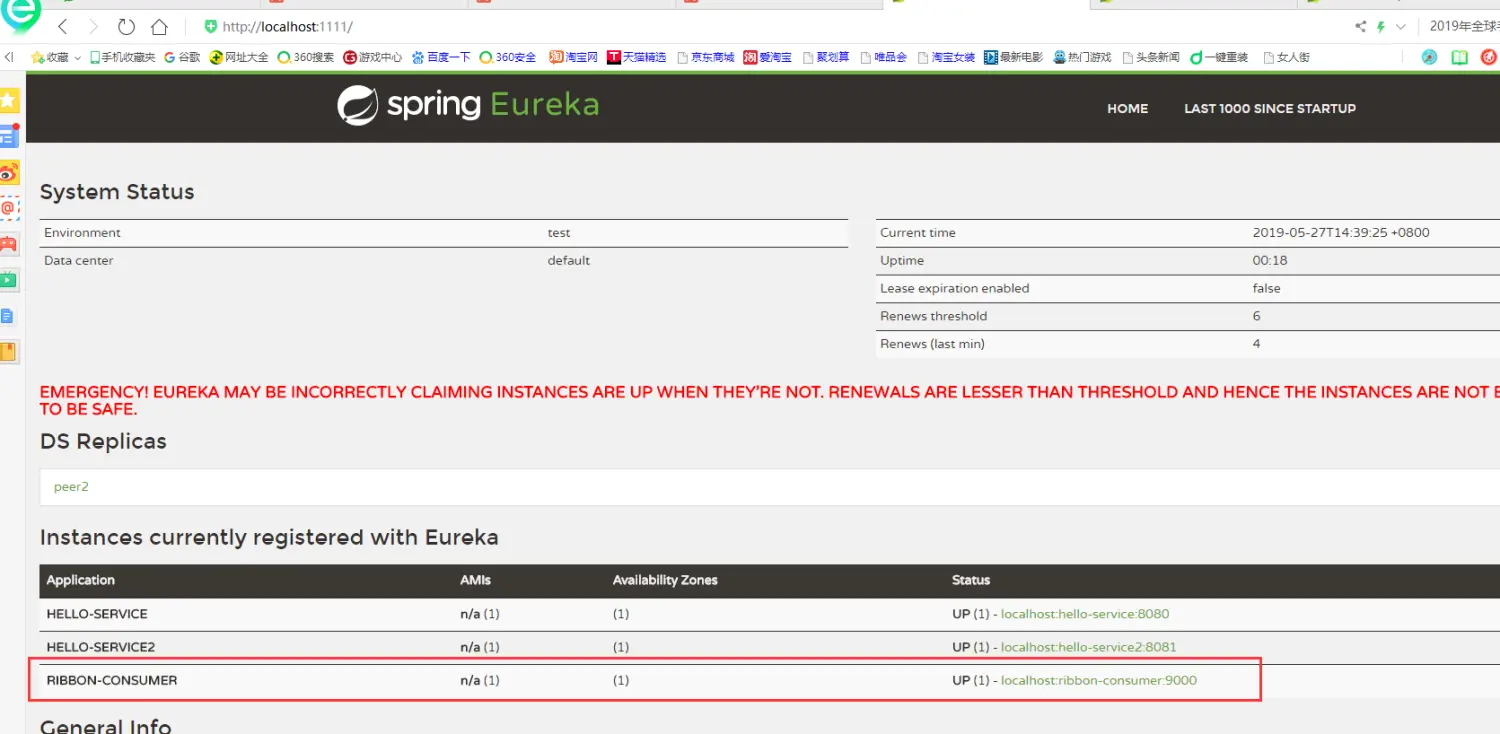Click the share icon near address bar
The height and width of the screenshot is (734, 1500).
(1360, 27)
